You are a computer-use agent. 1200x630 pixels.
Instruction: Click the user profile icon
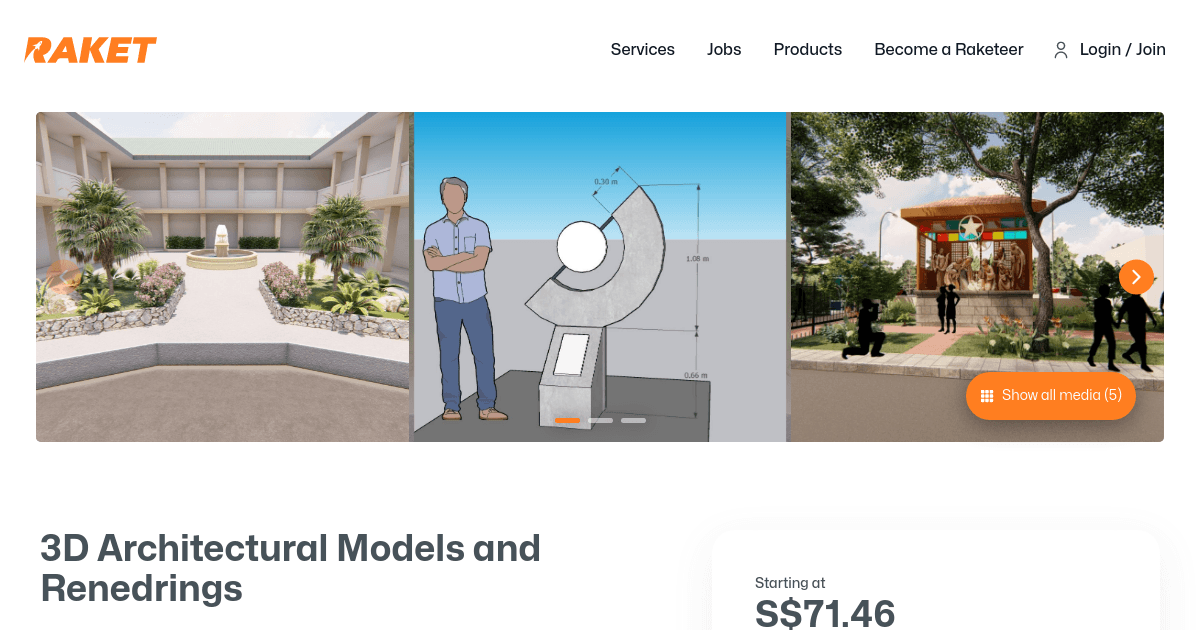tap(1061, 50)
